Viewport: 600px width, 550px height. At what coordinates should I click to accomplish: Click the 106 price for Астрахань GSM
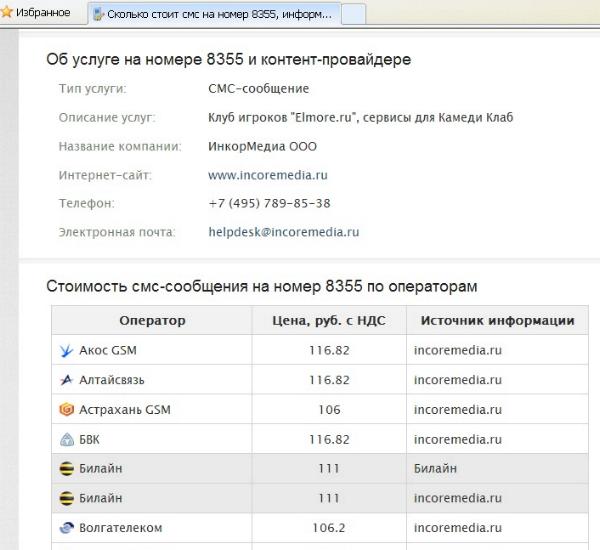pos(329,410)
